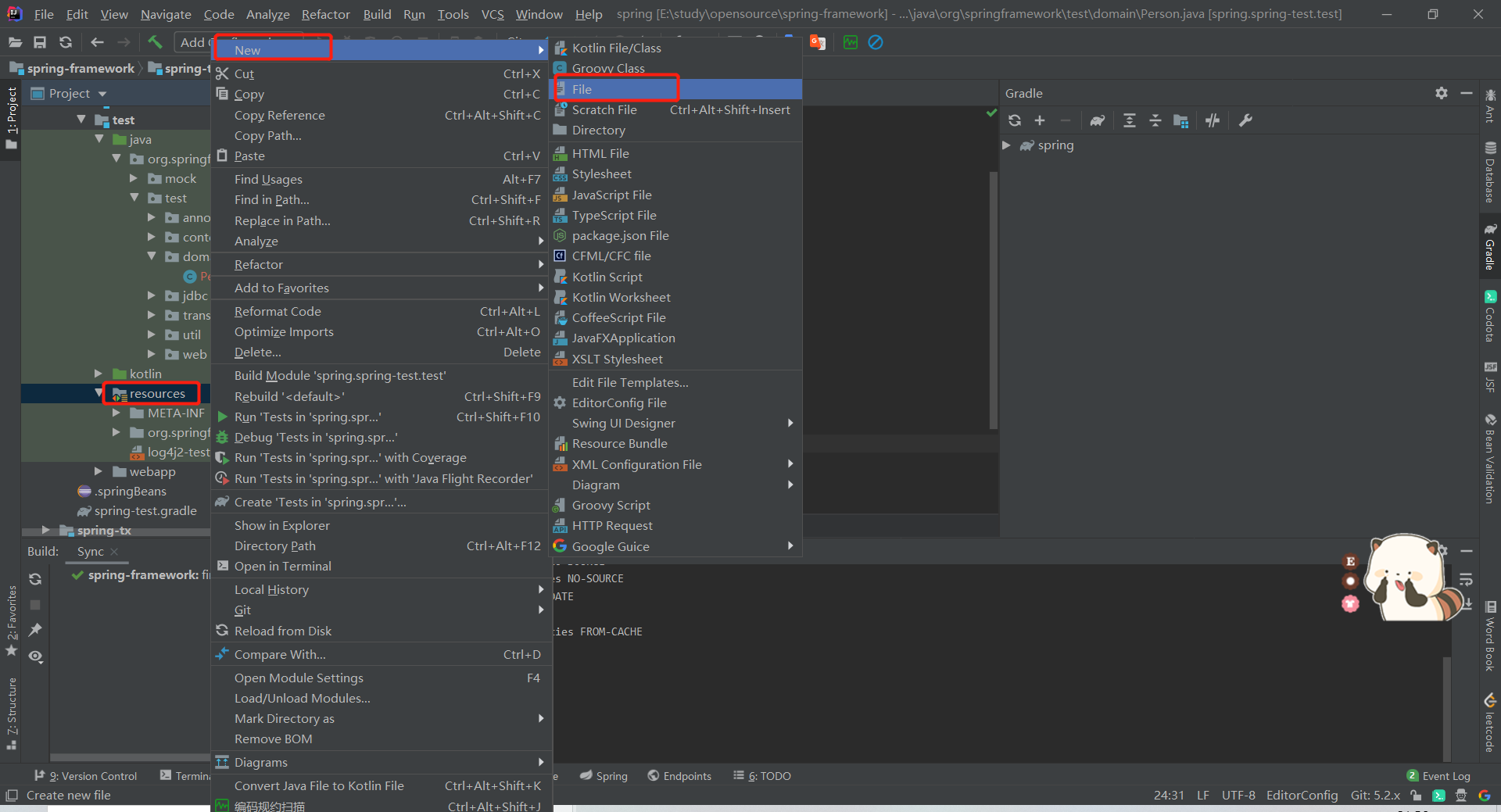Expand the spring node in Gradle tree
1501x812 pixels.
tap(1007, 145)
